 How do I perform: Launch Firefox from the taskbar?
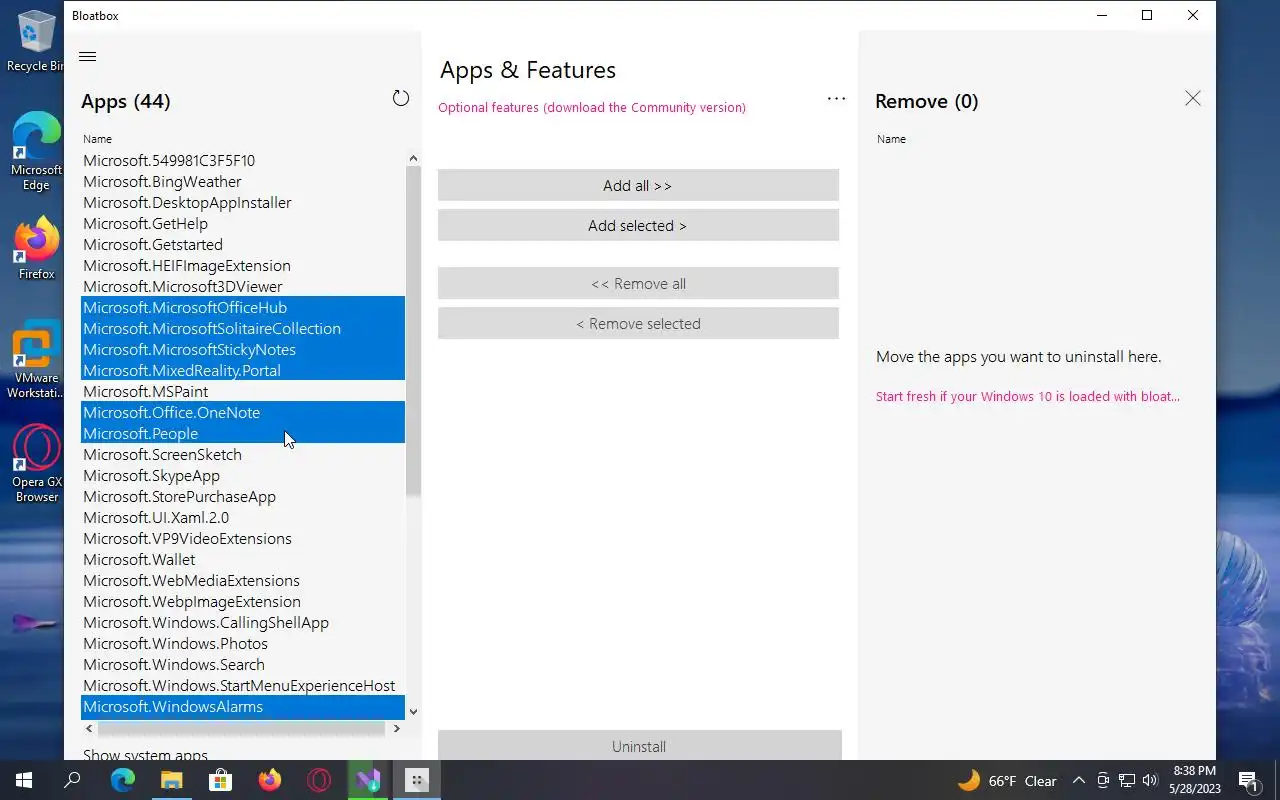pyautogui.click(x=269, y=780)
